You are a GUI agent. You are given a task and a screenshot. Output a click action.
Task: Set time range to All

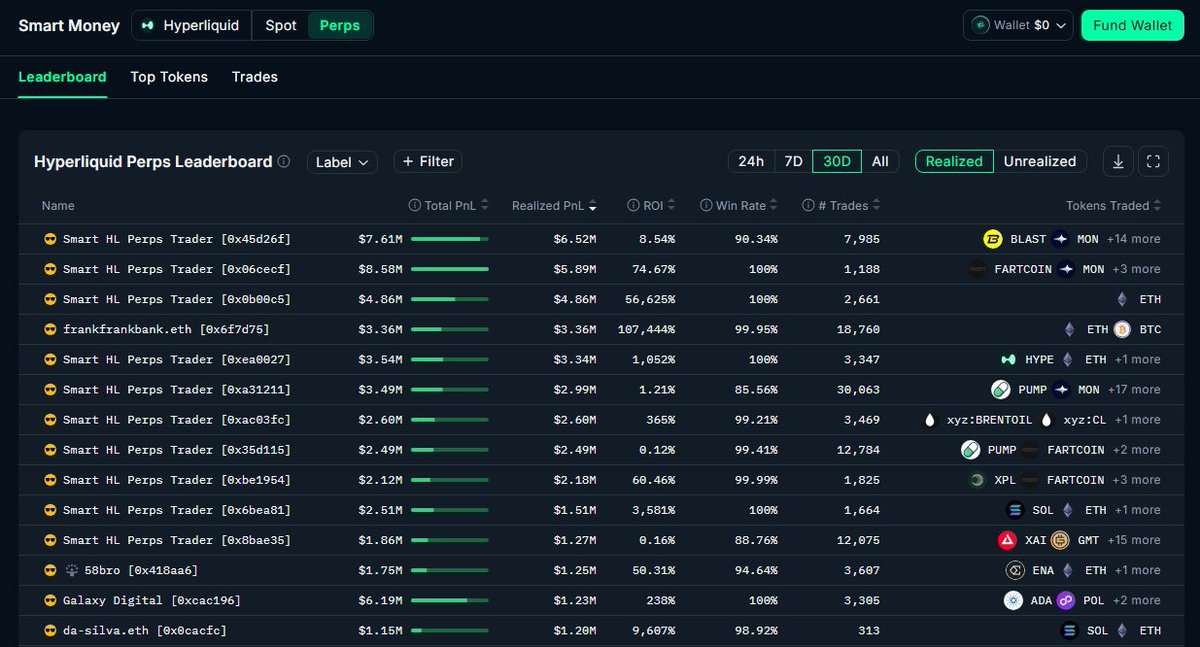(x=880, y=161)
